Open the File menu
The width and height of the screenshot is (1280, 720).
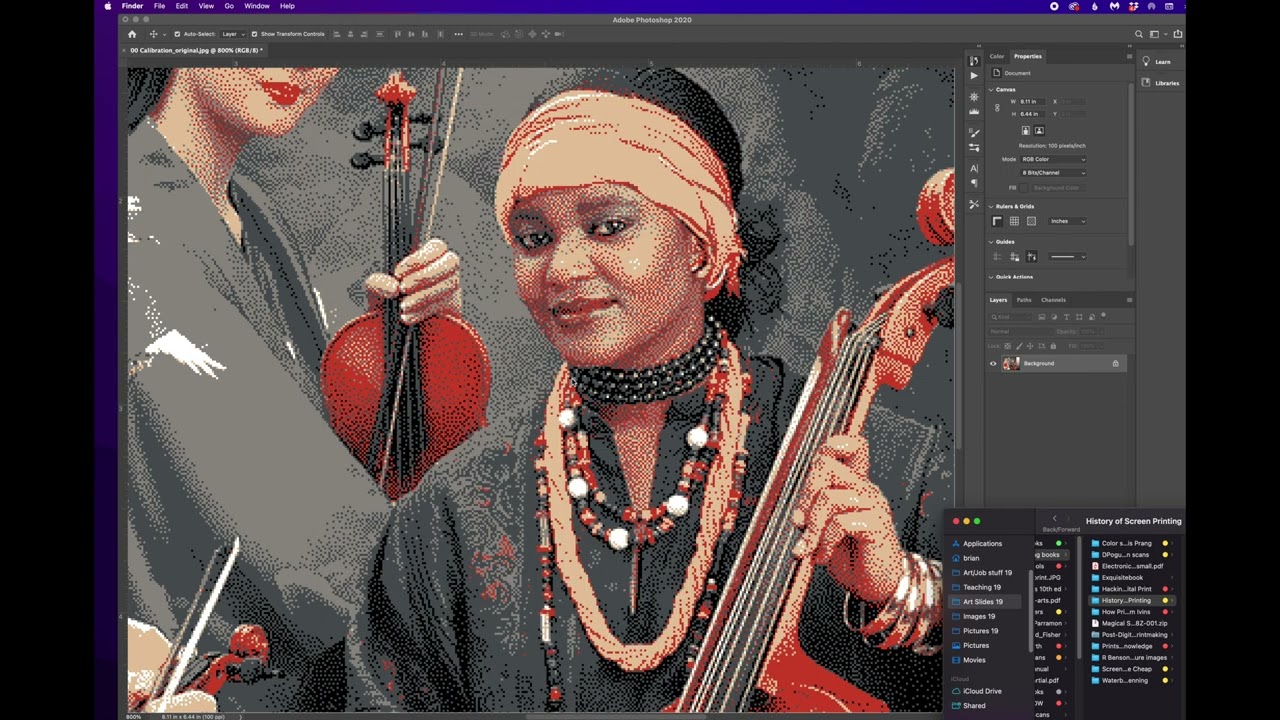point(159,6)
